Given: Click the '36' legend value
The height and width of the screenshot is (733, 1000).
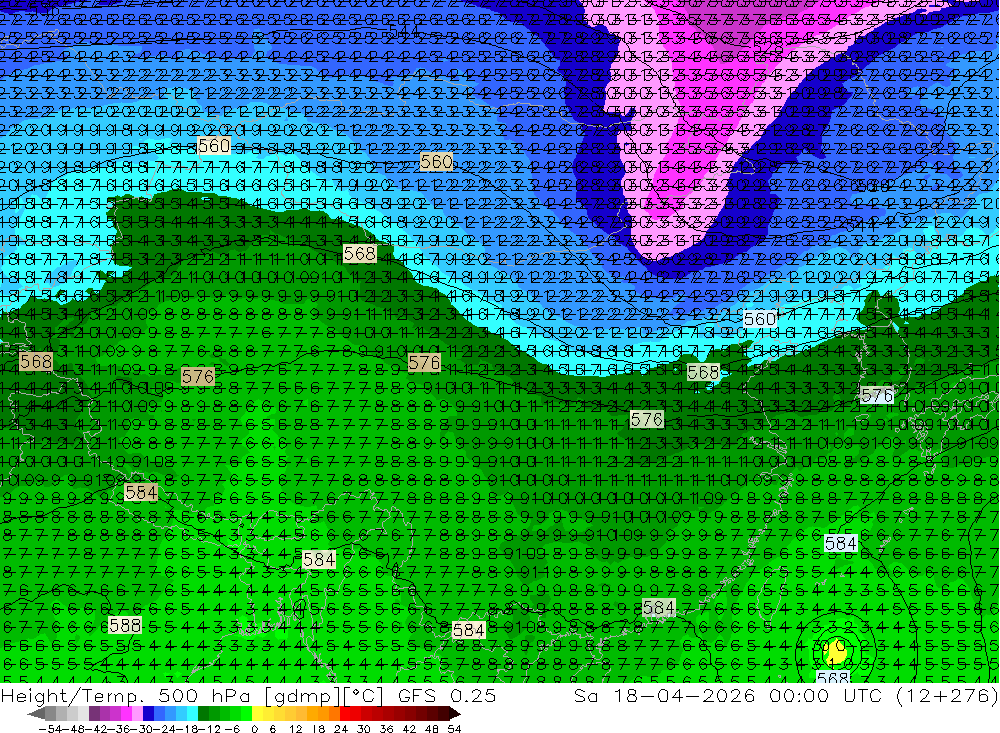Looking at the screenshot, I should 386,729.
